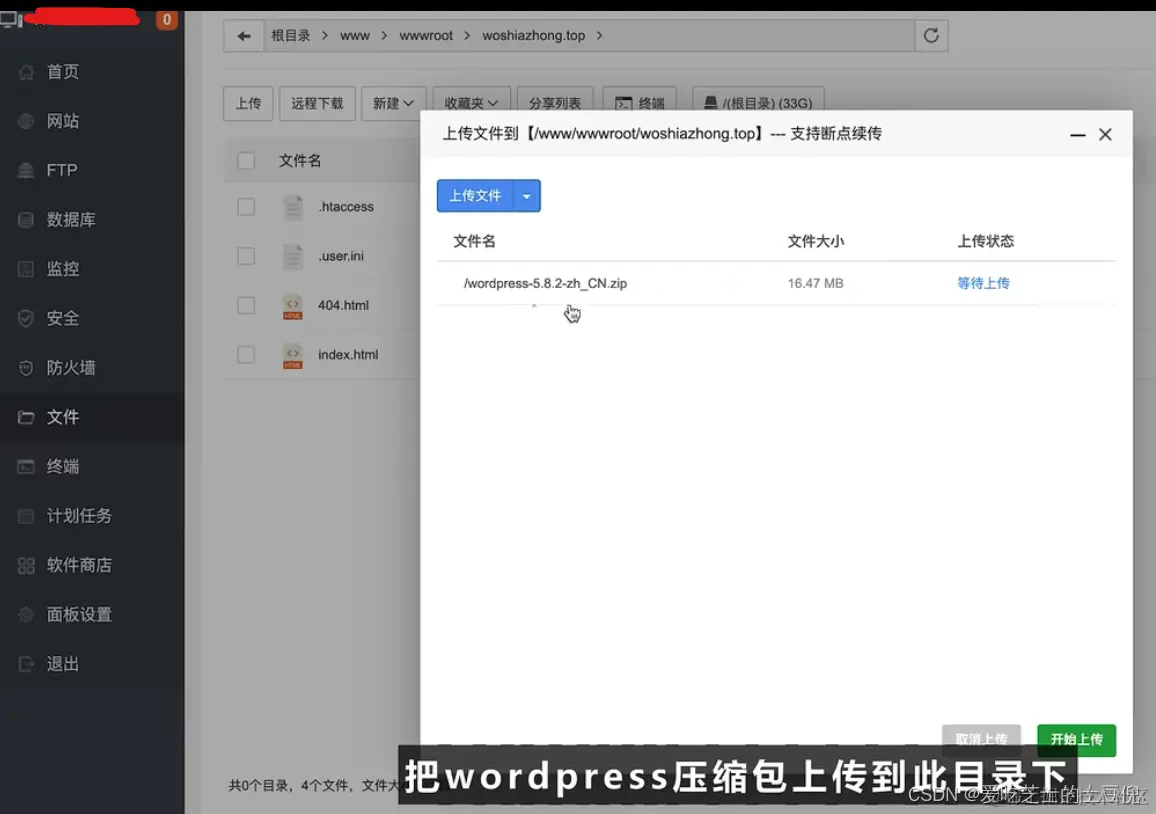Screen dimensions: 1156x814
Task: Expand the 上传文件 dropdown arrow
Action: coord(526,196)
